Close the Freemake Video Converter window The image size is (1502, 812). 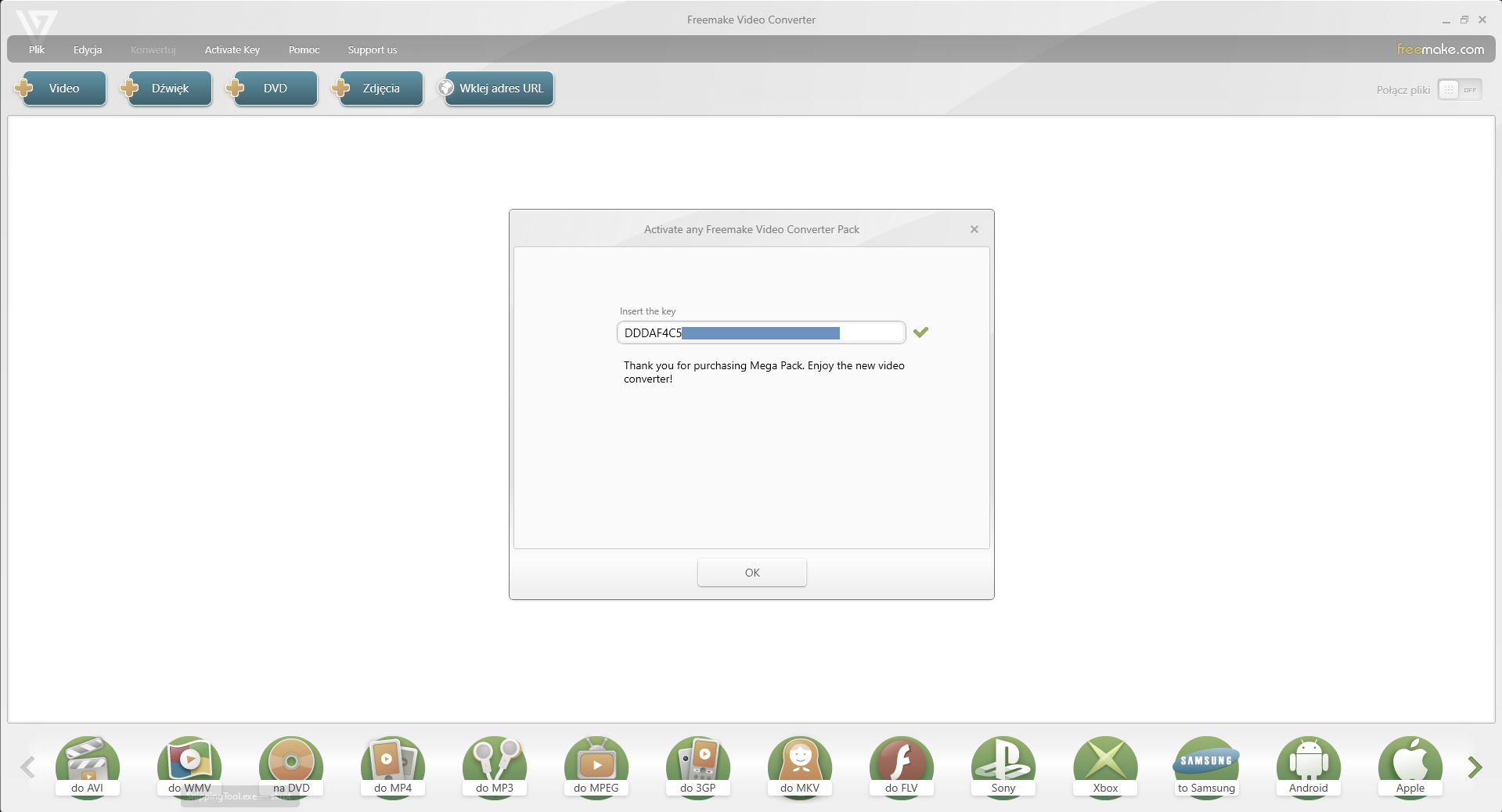tap(1482, 20)
